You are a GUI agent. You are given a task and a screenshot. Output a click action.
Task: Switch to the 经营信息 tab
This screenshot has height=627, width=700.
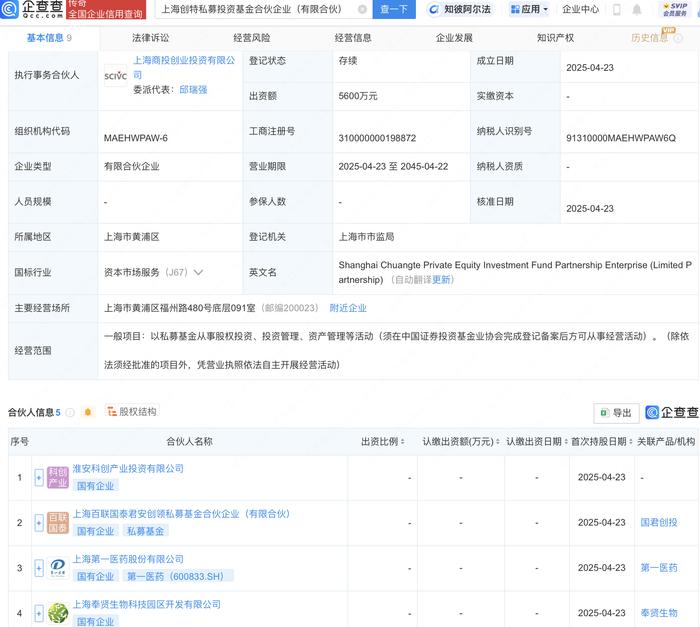point(353,38)
